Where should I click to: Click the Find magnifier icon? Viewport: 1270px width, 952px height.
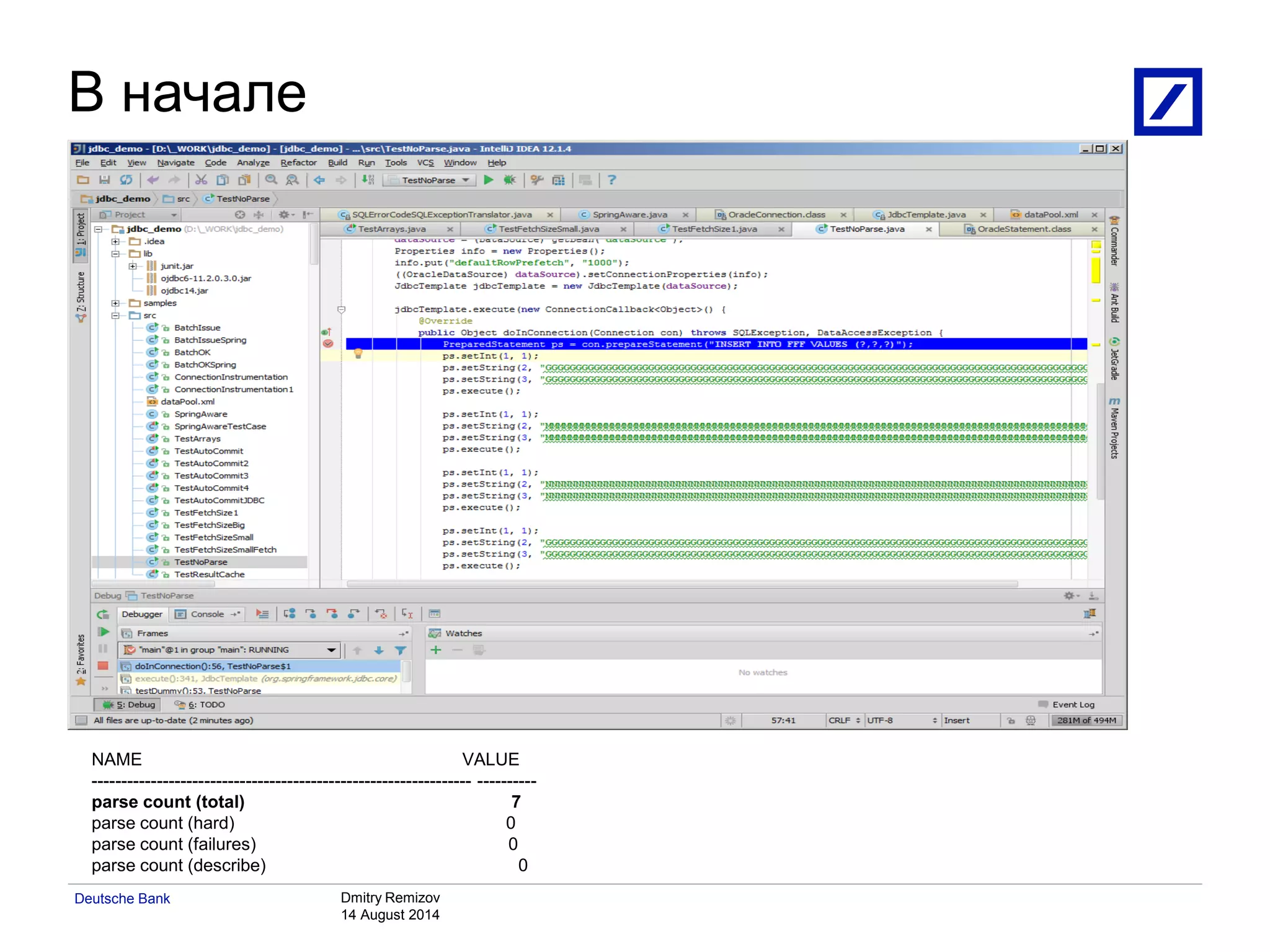[271, 180]
